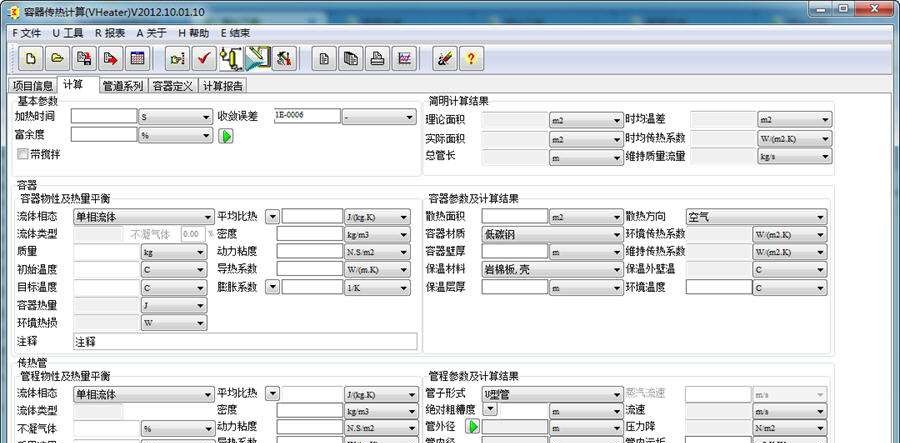The width and height of the screenshot is (900, 443).
Task: Expand the 容器材质 低碳钢 dropdown
Action: click(553, 234)
